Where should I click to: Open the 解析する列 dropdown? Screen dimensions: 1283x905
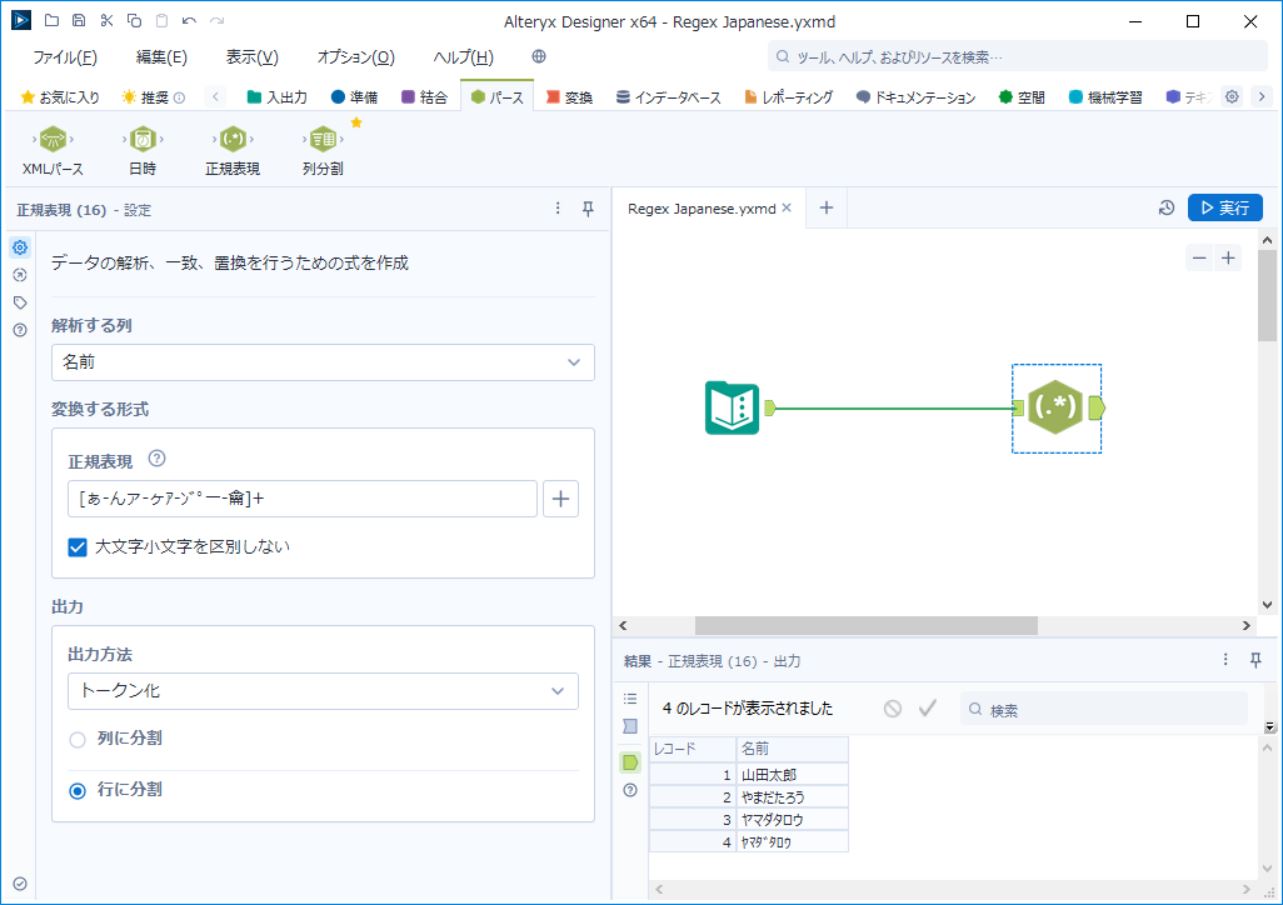(322, 362)
